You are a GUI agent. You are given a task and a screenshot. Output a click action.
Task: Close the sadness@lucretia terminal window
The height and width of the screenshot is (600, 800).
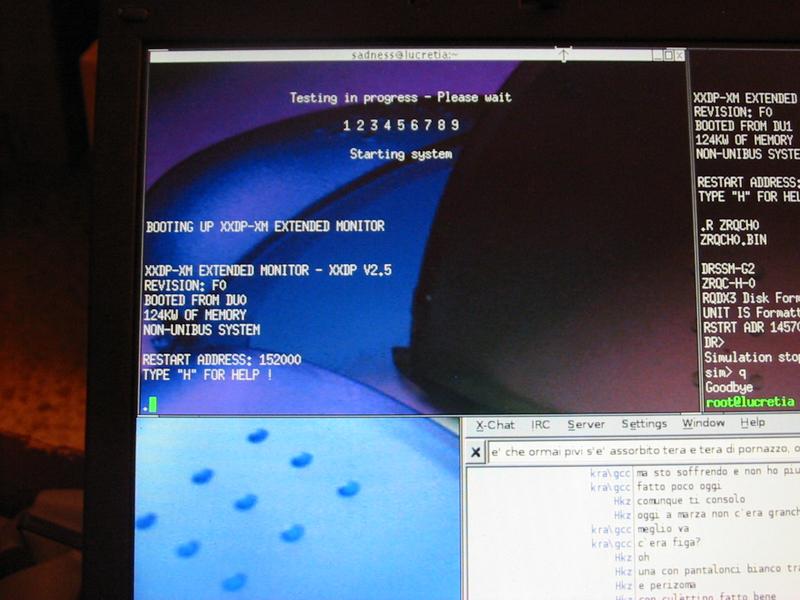point(679,55)
